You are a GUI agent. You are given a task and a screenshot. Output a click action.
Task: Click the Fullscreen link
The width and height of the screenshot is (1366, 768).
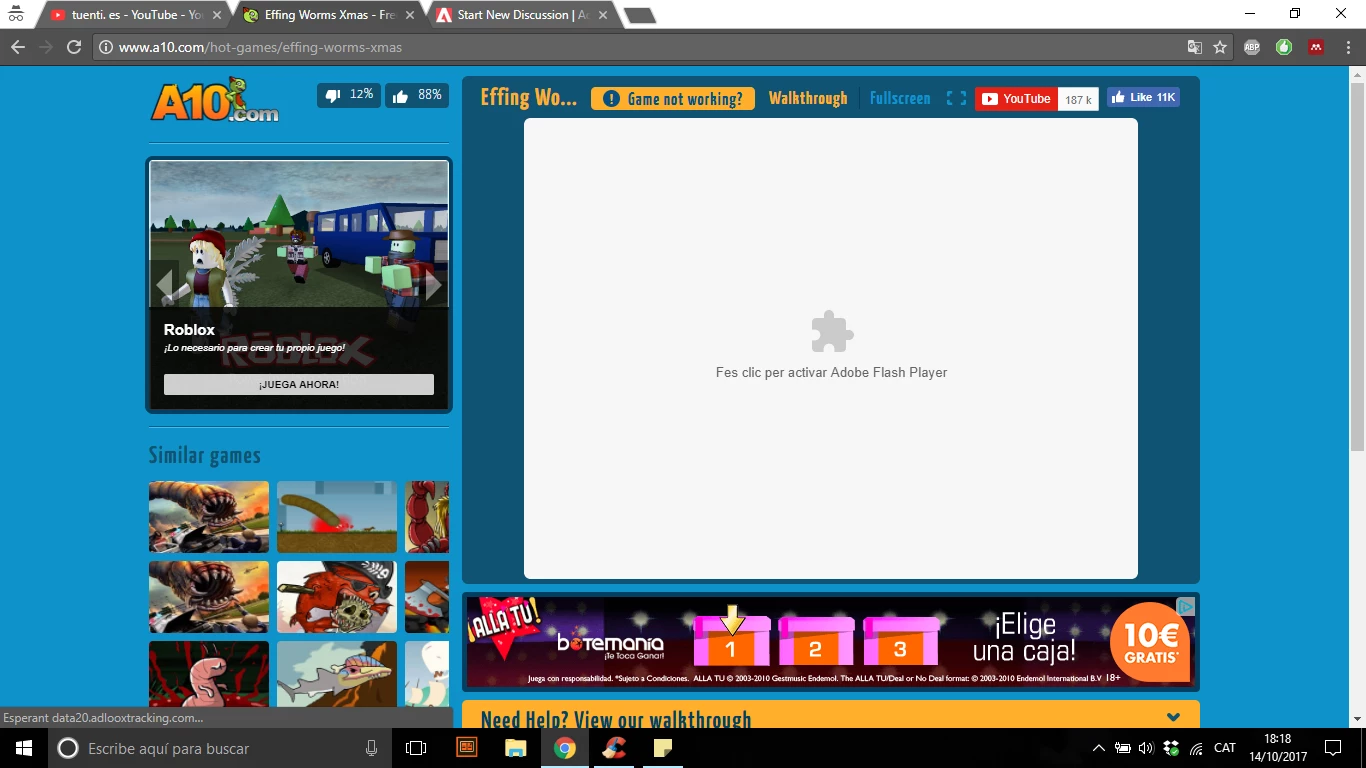(900, 98)
